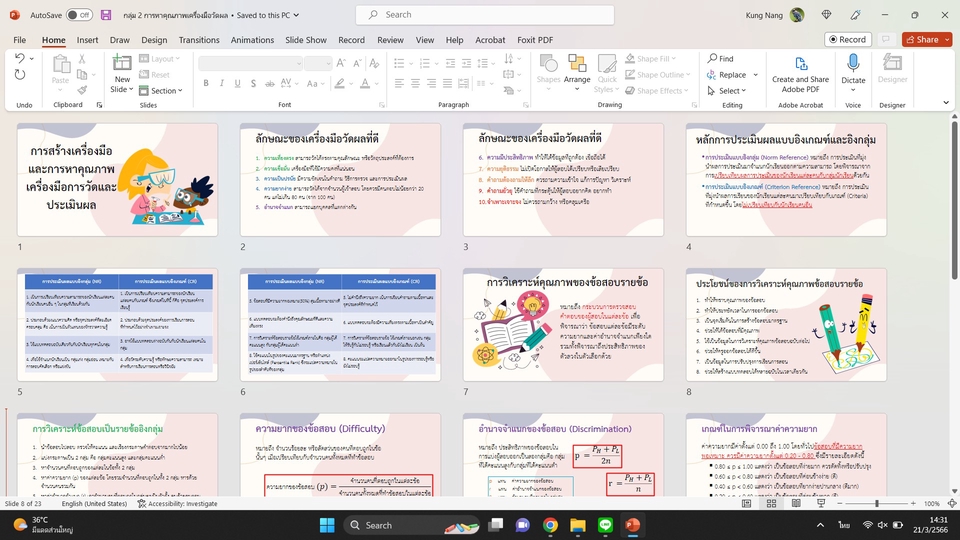The image size is (960, 540).
Task: Click the zoom out minus button
Action: (839, 503)
